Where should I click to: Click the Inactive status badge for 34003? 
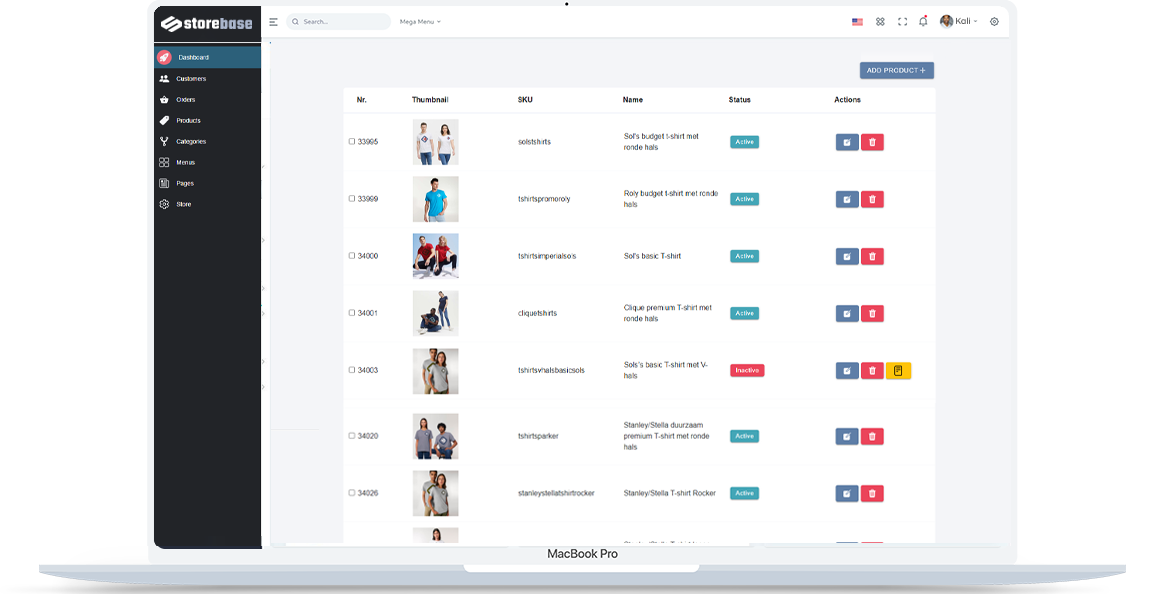(x=747, y=370)
